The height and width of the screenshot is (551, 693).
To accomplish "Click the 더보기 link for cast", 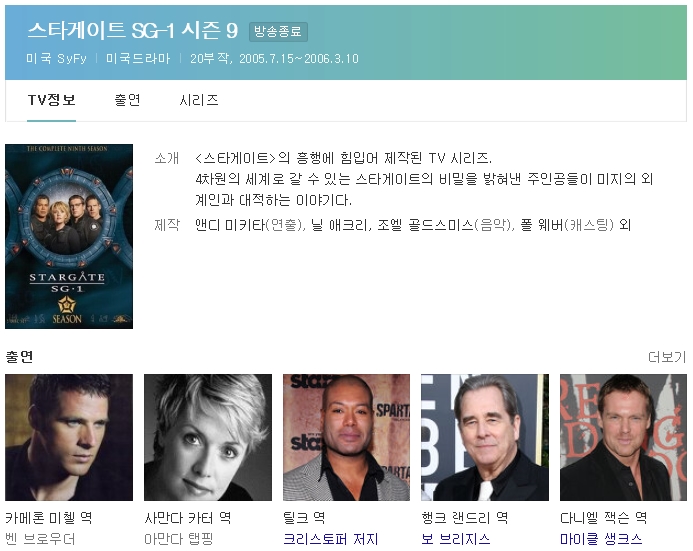I will click(x=667, y=357).
